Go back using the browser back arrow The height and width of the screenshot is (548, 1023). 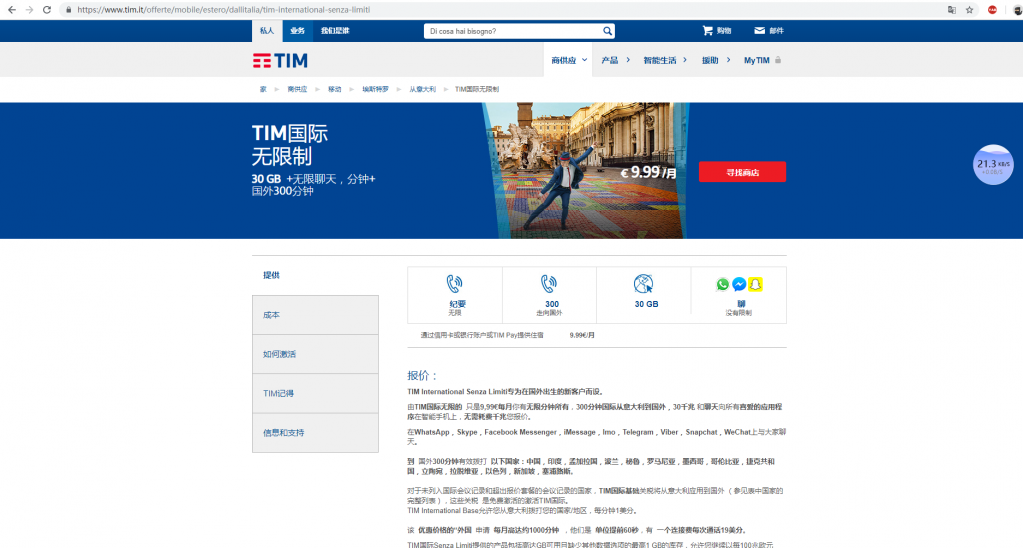[12, 10]
